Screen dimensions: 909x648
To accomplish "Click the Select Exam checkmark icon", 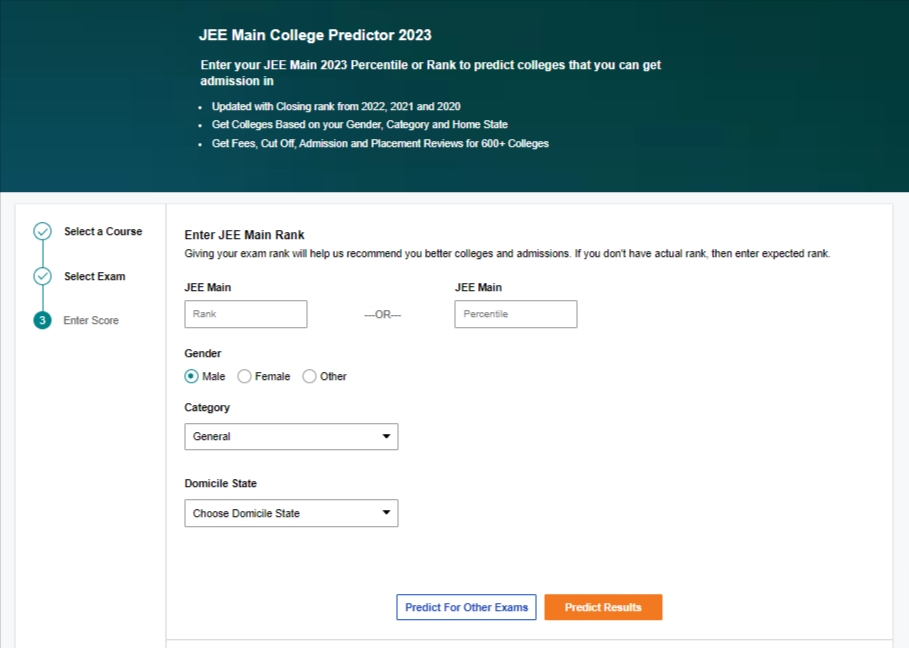I will click(42, 276).
